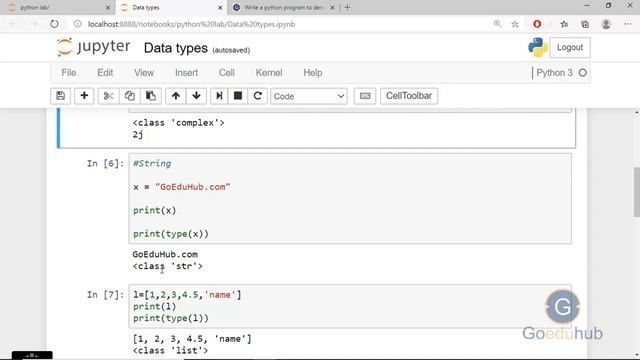Go back using browser back arrow
640x360 pixels.
(x=13, y=24)
